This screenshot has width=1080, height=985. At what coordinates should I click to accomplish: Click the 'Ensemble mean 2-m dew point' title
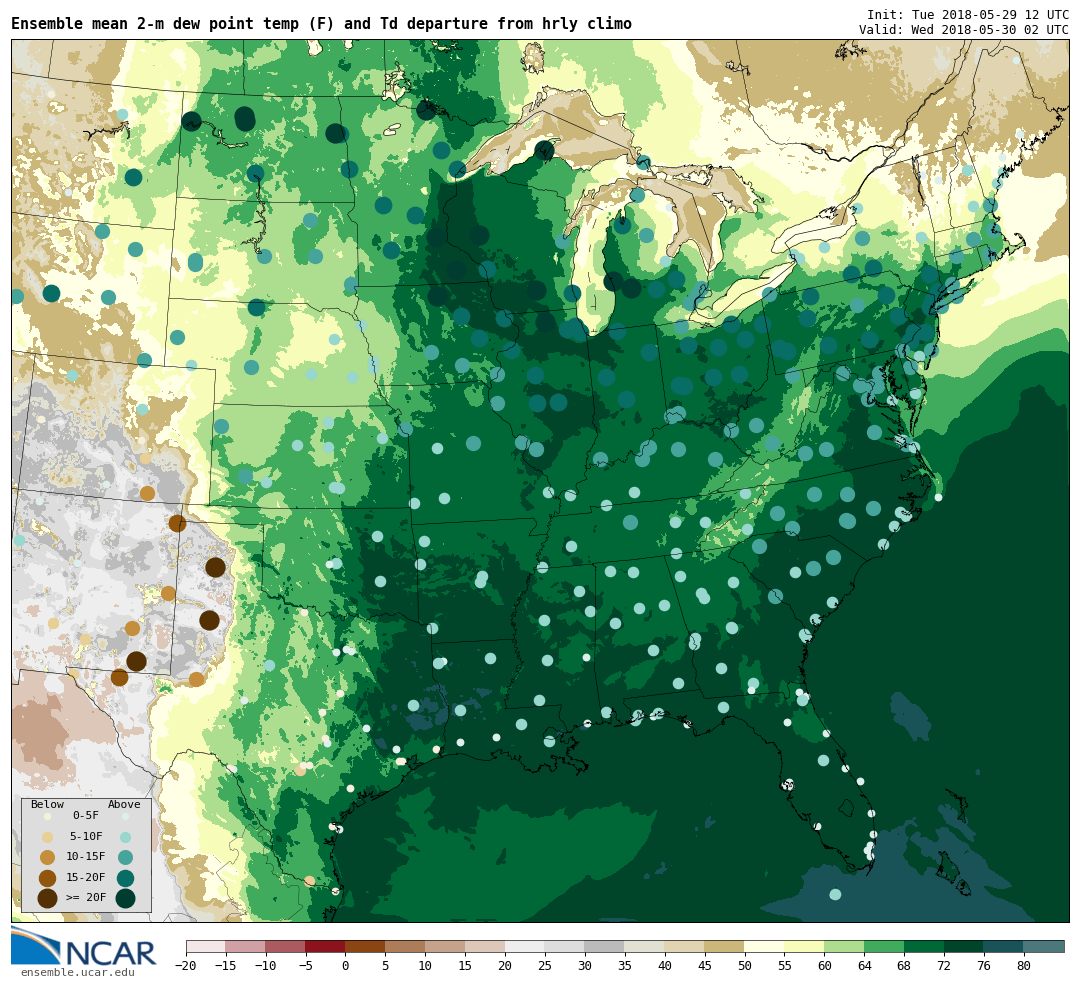tap(321, 24)
